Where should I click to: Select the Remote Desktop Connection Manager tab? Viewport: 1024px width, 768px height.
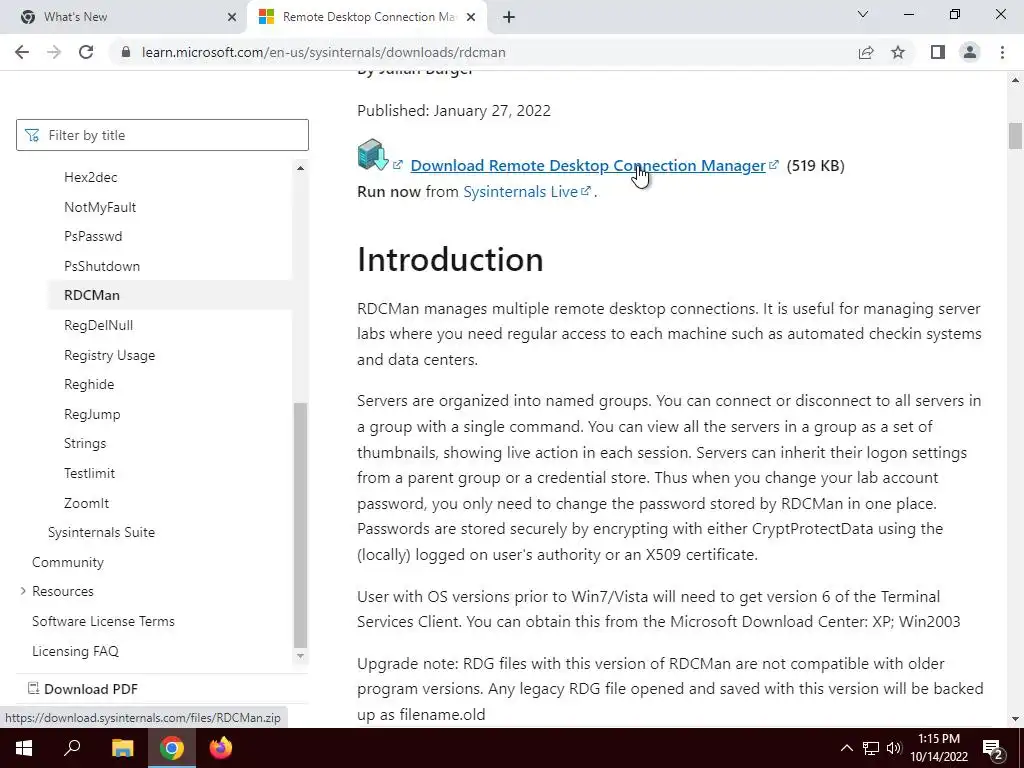pos(369,17)
